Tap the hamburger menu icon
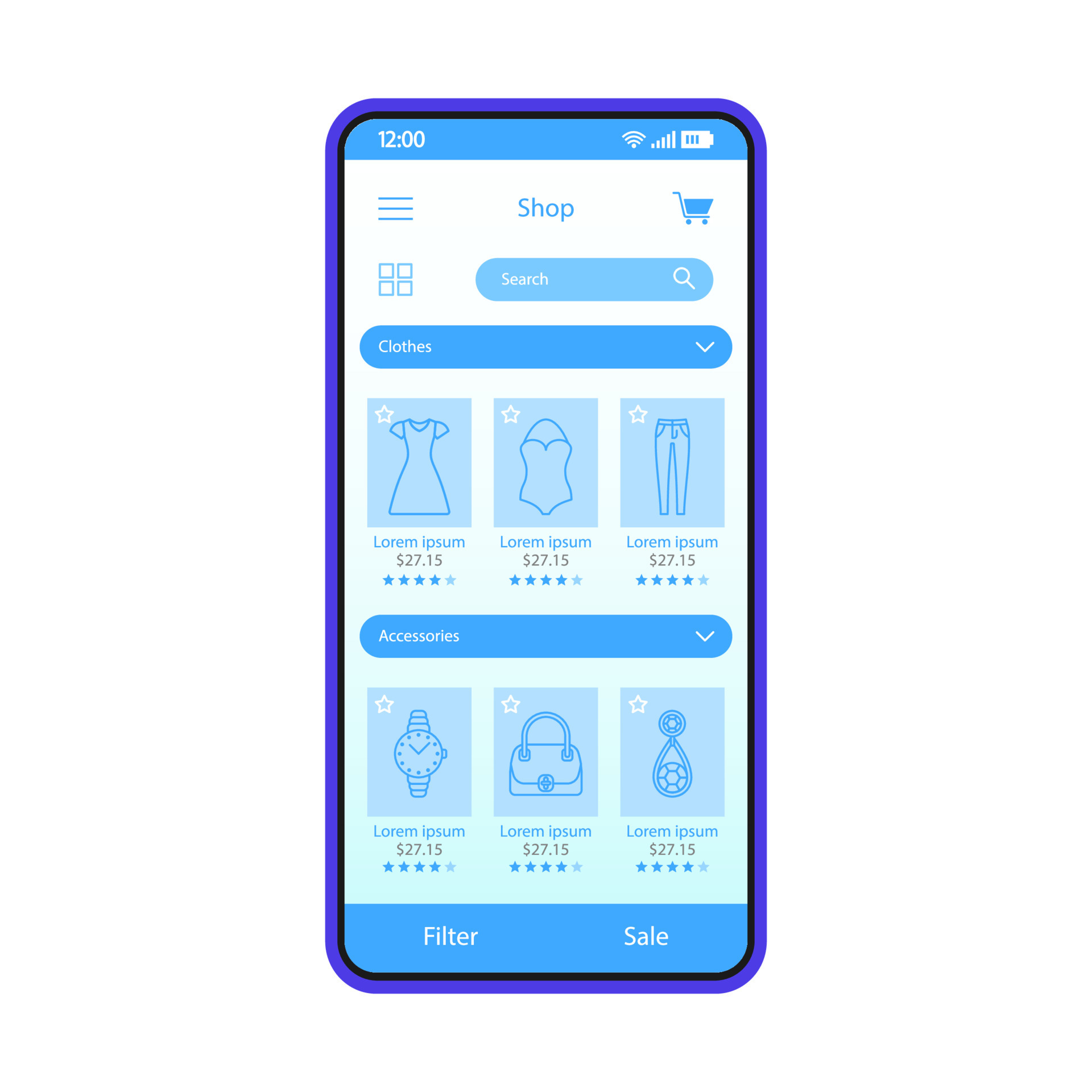Image resolution: width=1092 pixels, height=1092 pixels. pyautogui.click(x=396, y=208)
